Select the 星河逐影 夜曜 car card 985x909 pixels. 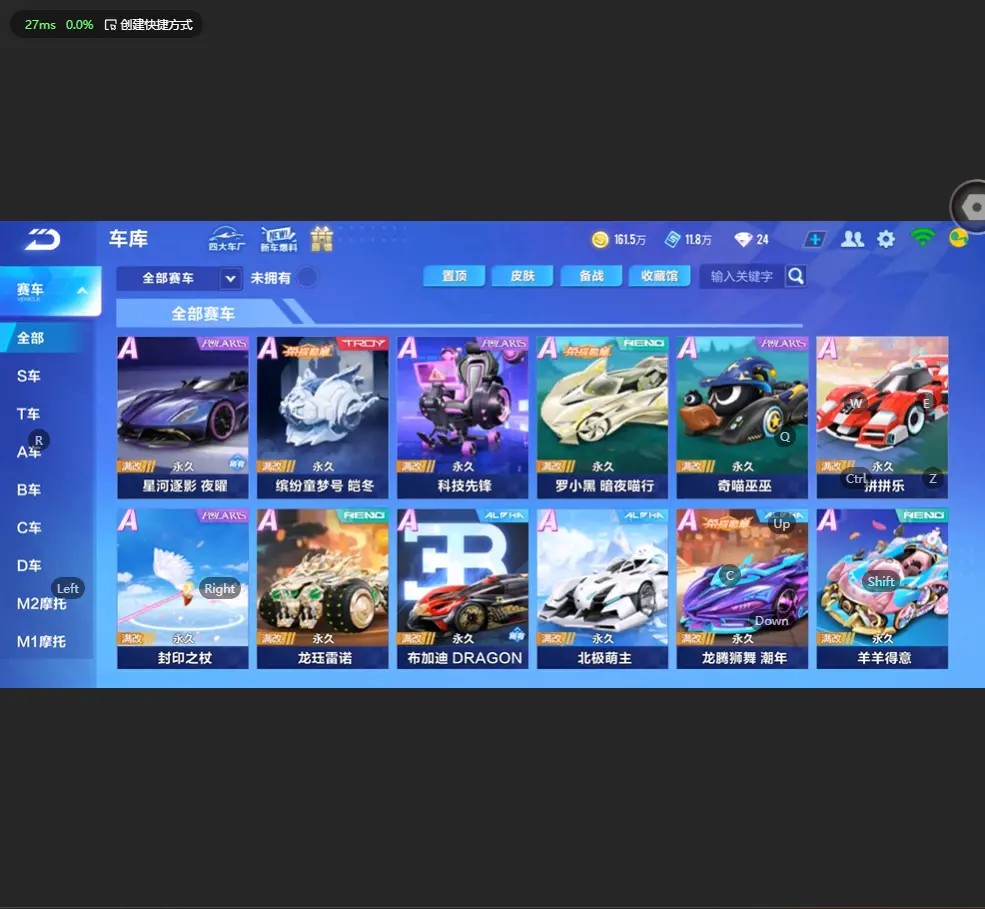coord(183,418)
